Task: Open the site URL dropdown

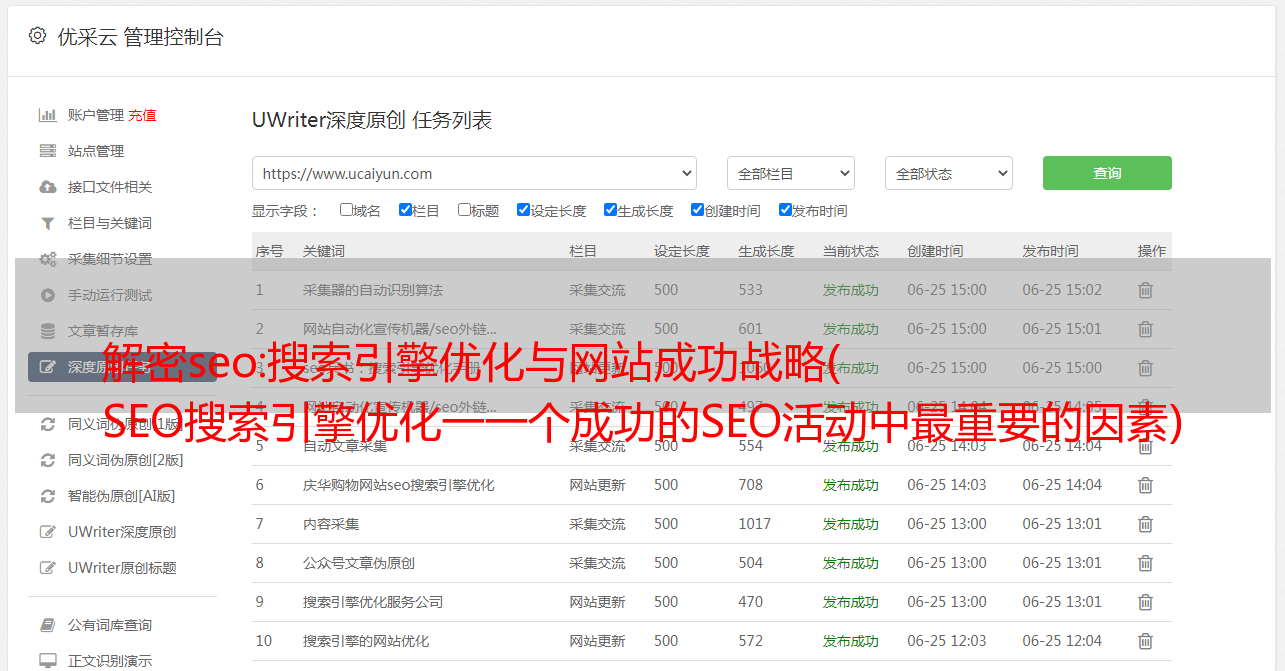Action: coord(474,173)
